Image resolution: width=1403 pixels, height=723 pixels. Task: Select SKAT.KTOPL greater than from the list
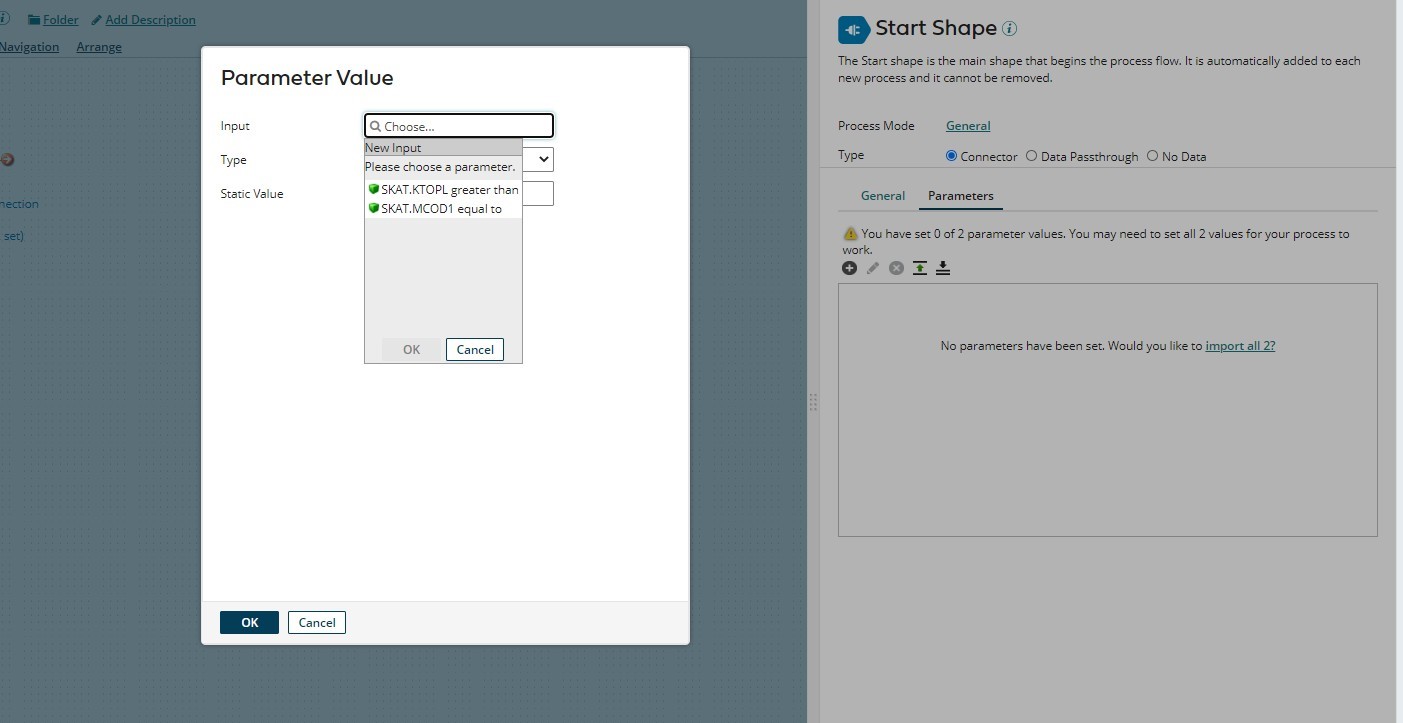447,189
